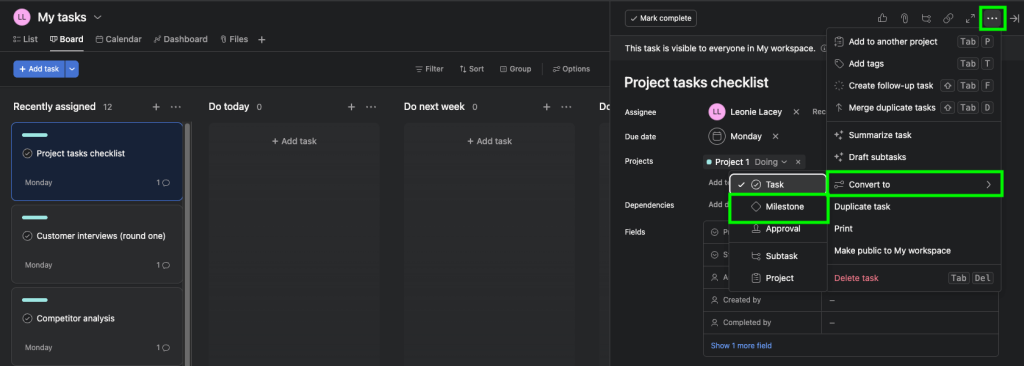The height and width of the screenshot is (366, 1024).
Task: Open the Group options
Action: tap(515, 69)
